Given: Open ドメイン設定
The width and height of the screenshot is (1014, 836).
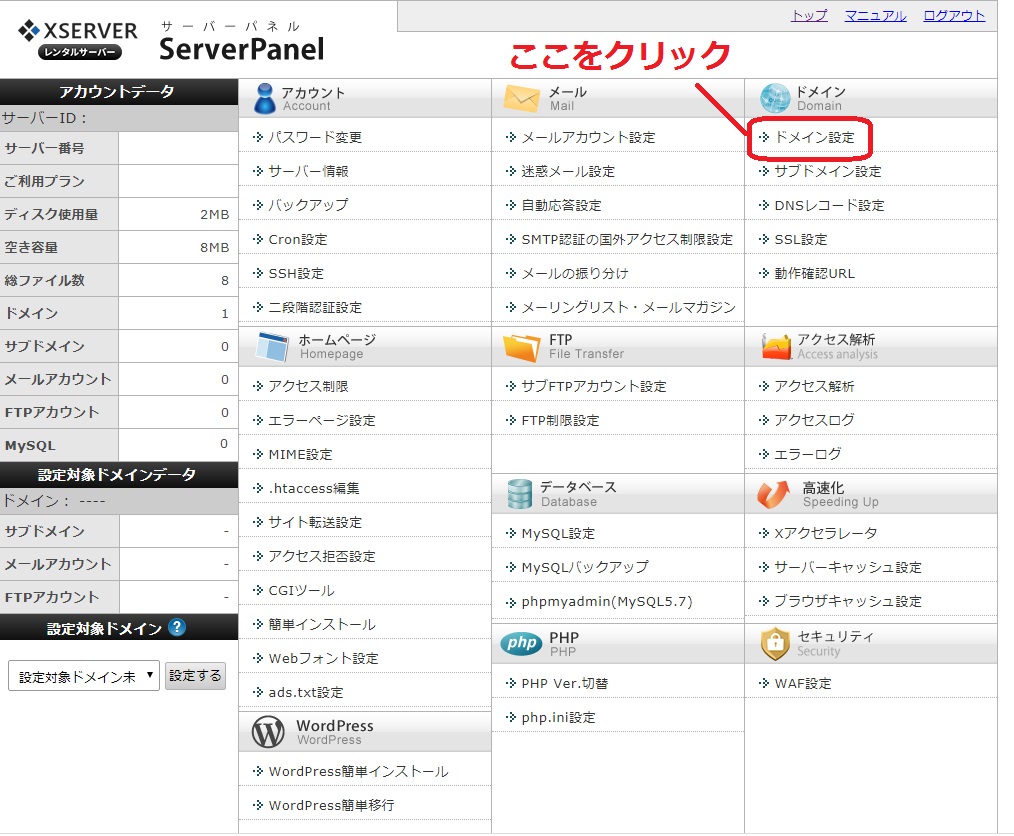Looking at the screenshot, I should point(814,137).
